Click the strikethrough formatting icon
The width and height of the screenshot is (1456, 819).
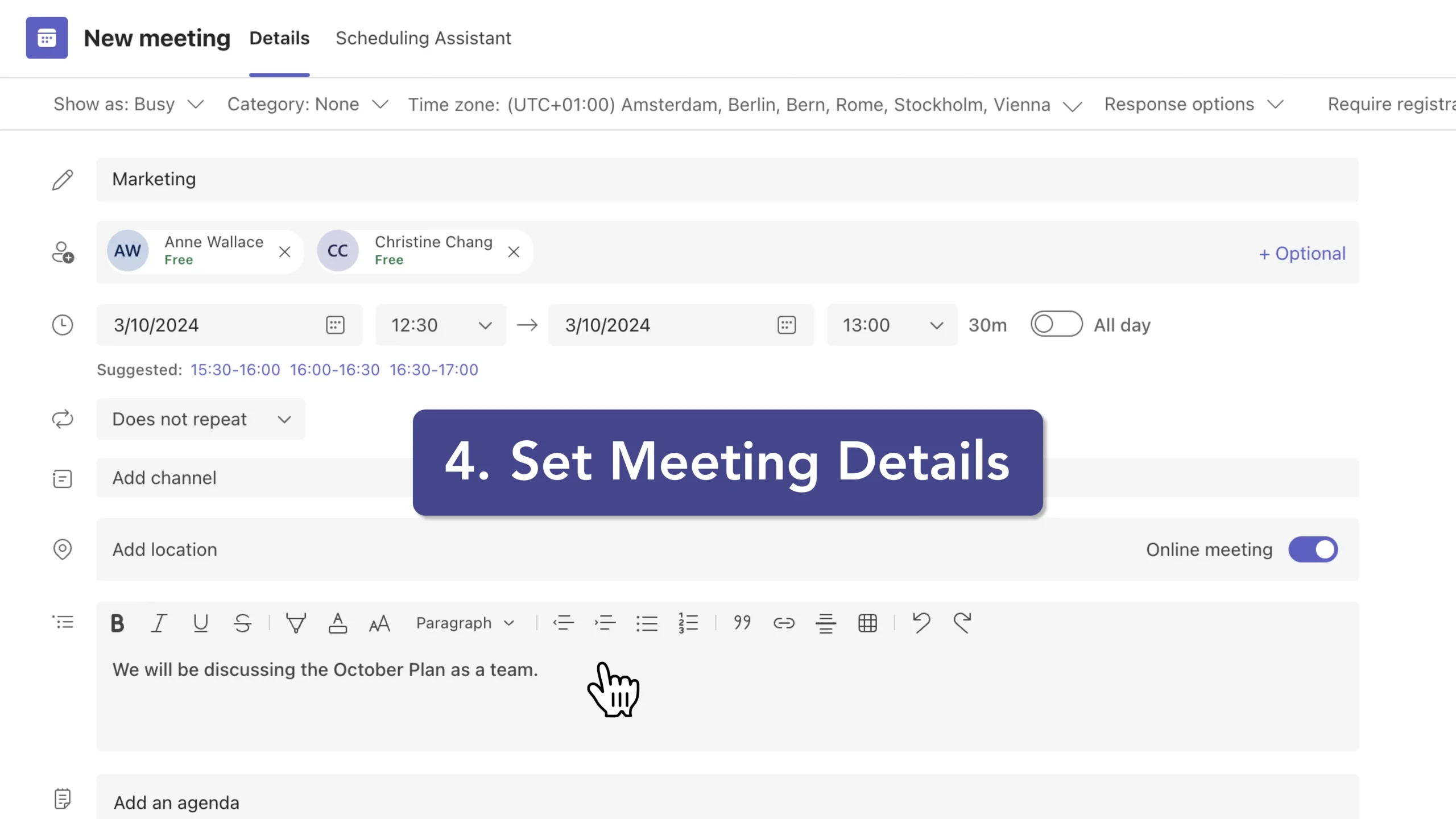(x=242, y=623)
